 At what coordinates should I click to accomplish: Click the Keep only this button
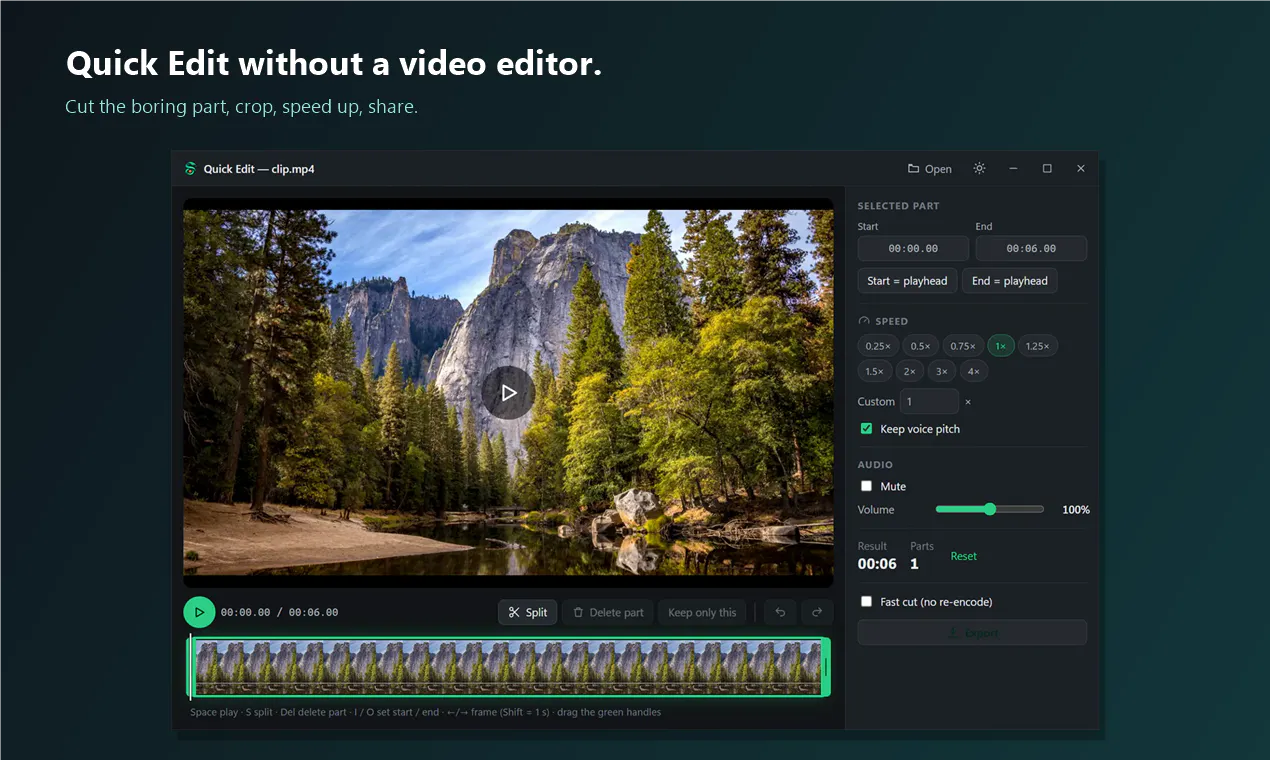702,612
